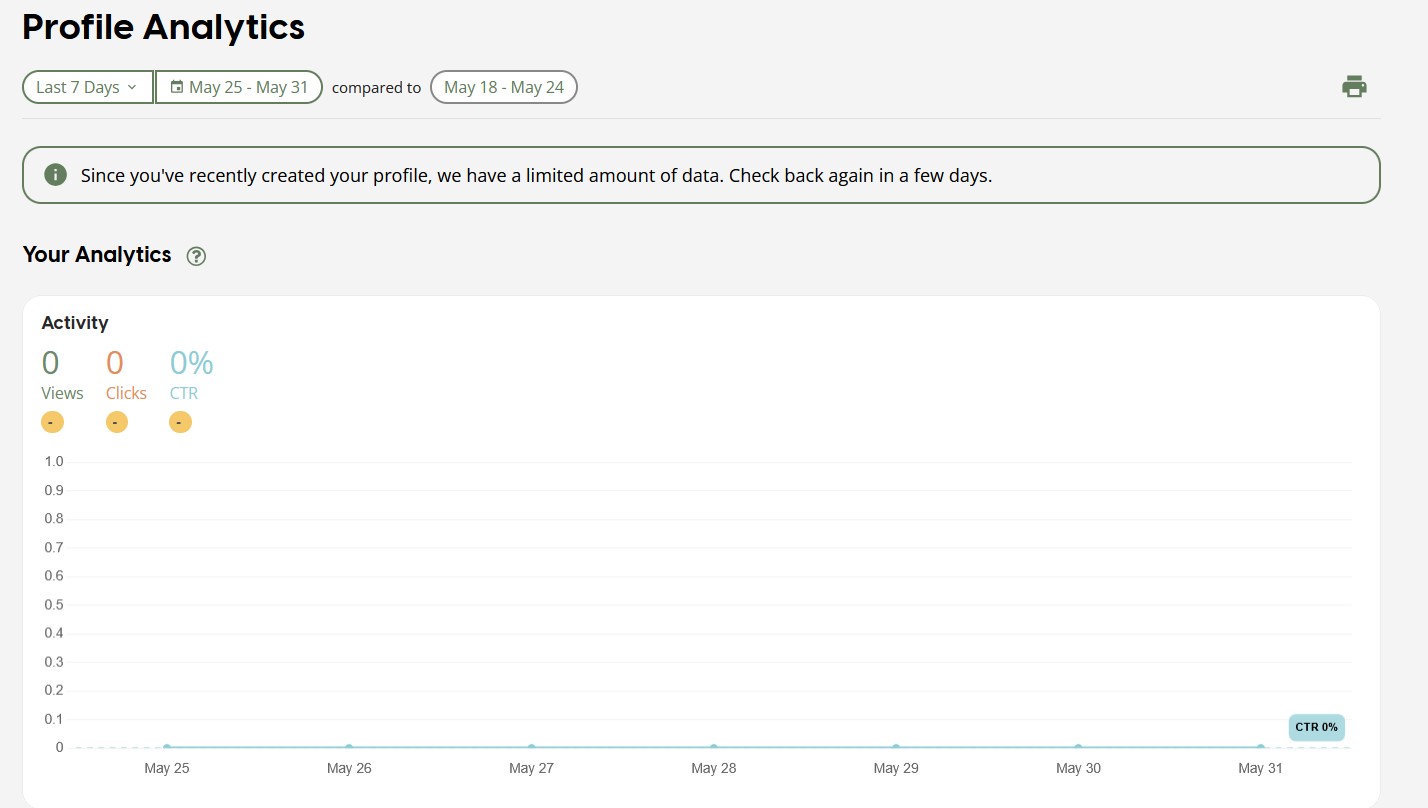Image resolution: width=1428 pixels, height=808 pixels.
Task: Click the Clicks label under the count
Action: [126, 393]
